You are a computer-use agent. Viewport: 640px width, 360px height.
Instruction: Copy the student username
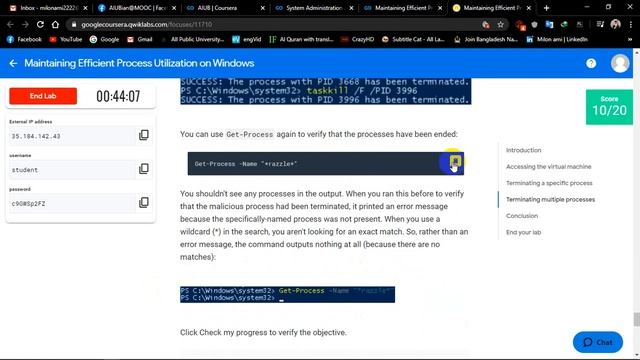pos(144,169)
